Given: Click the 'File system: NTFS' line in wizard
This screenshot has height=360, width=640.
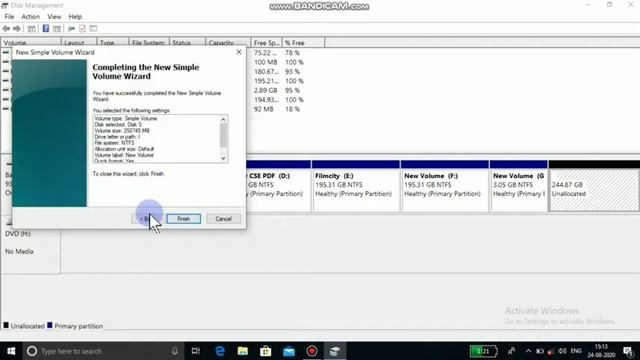Looking at the screenshot, I should (x=114, y=143).
